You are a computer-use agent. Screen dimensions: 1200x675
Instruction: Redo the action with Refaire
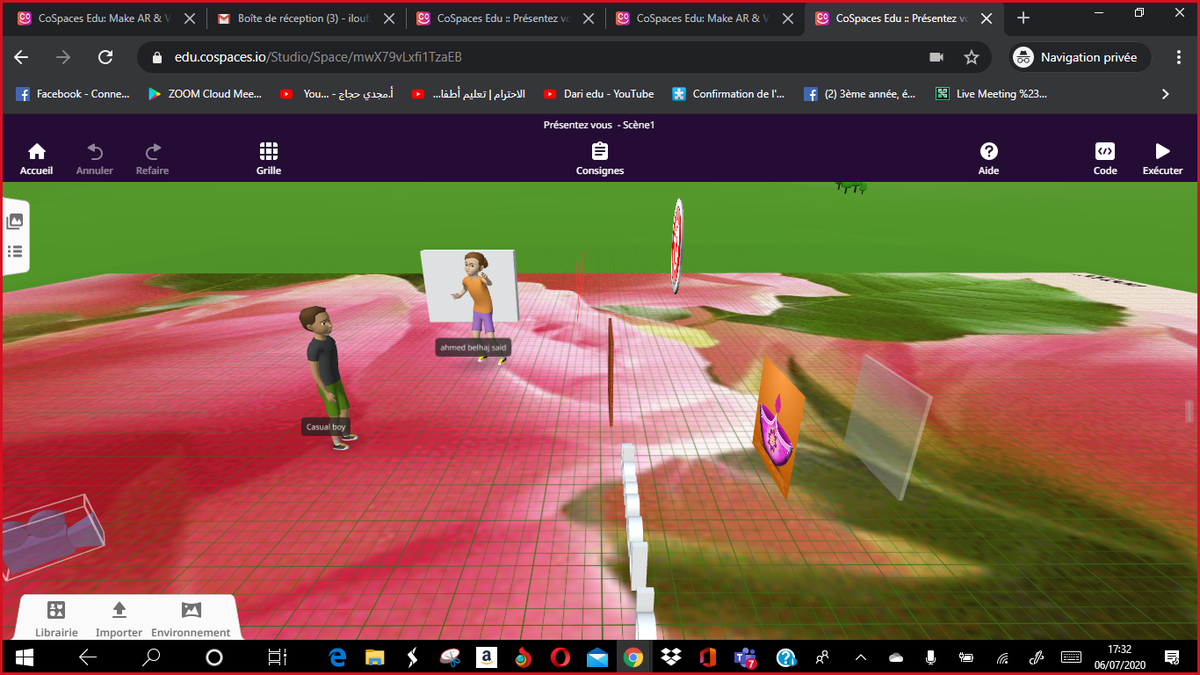click(152, 158)
